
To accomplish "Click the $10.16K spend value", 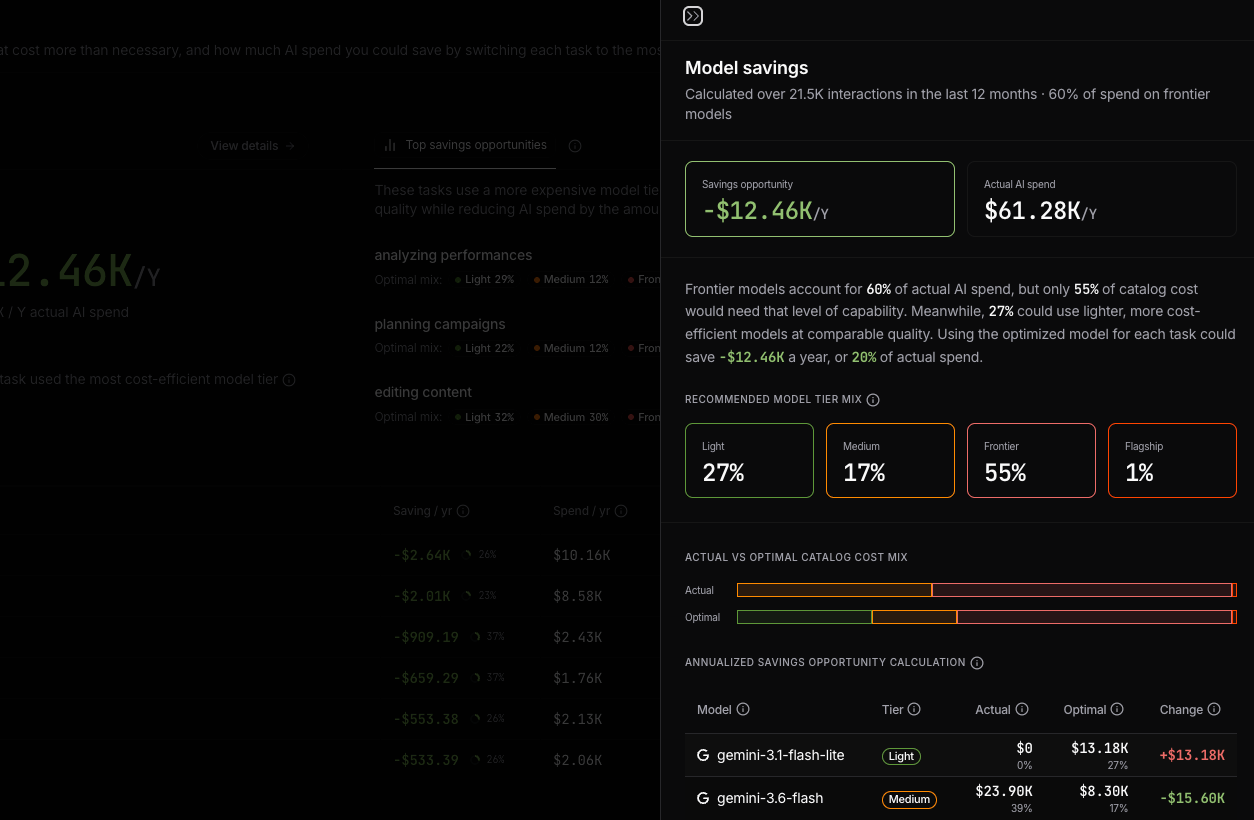I will point(582,555).
